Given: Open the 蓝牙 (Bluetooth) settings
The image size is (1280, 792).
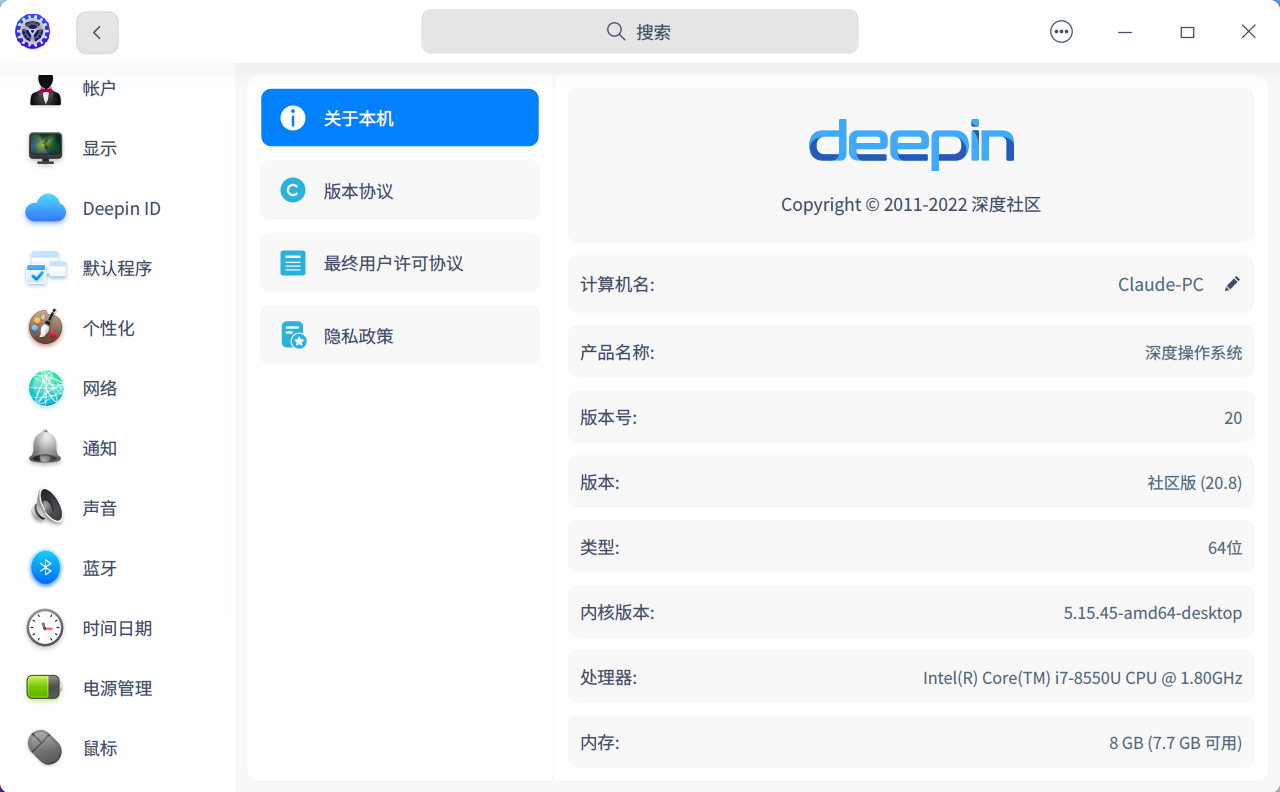Looking at the screenshot, I should tap(99, 568).
